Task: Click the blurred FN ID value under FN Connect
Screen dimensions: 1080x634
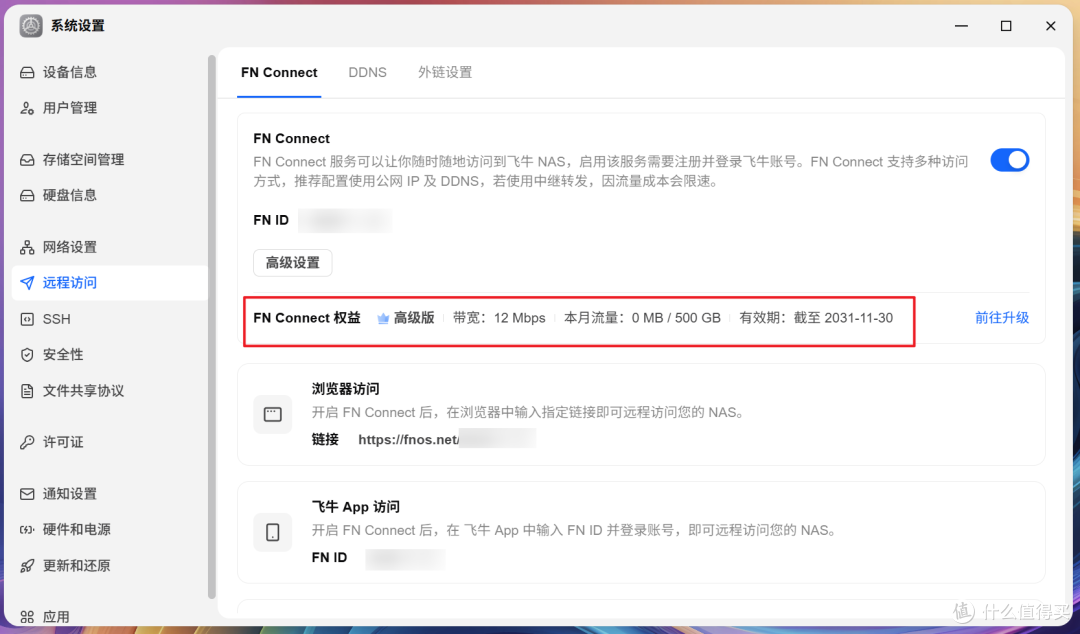Action: click(345, 221)
